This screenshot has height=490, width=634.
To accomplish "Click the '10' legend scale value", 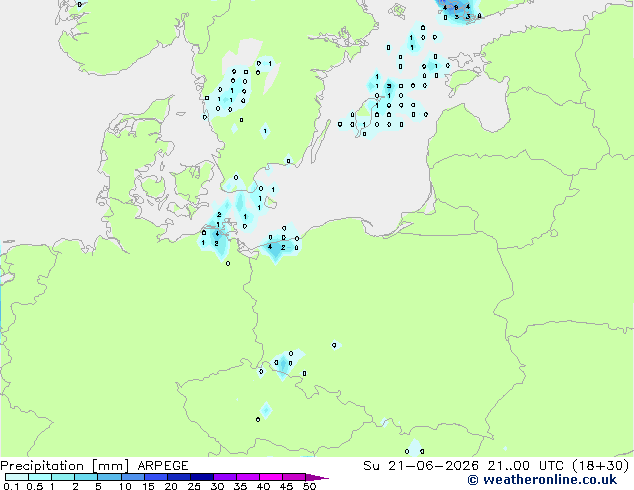I will coord(125,486).
